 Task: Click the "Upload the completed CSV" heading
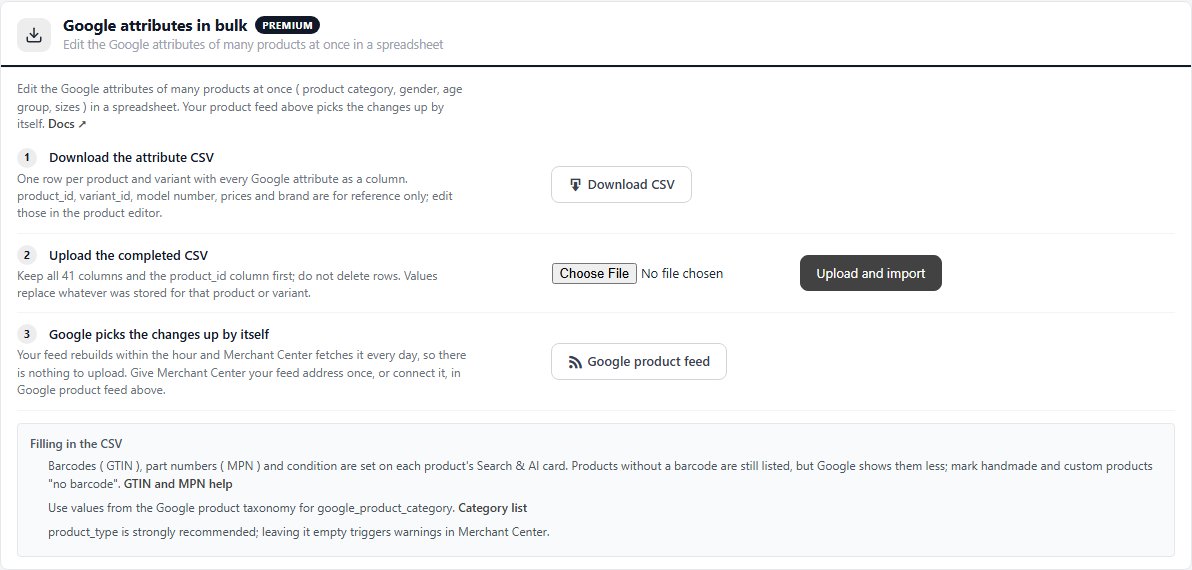click(x=128, y=256)
